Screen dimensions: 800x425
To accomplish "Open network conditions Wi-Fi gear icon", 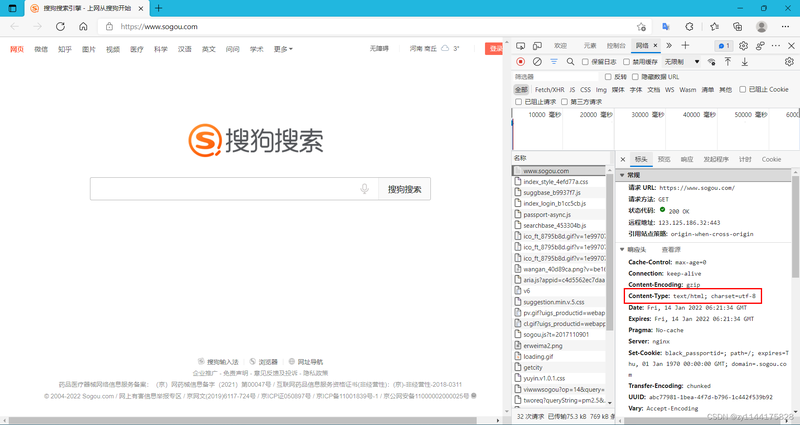I will (x=711, y=62).
